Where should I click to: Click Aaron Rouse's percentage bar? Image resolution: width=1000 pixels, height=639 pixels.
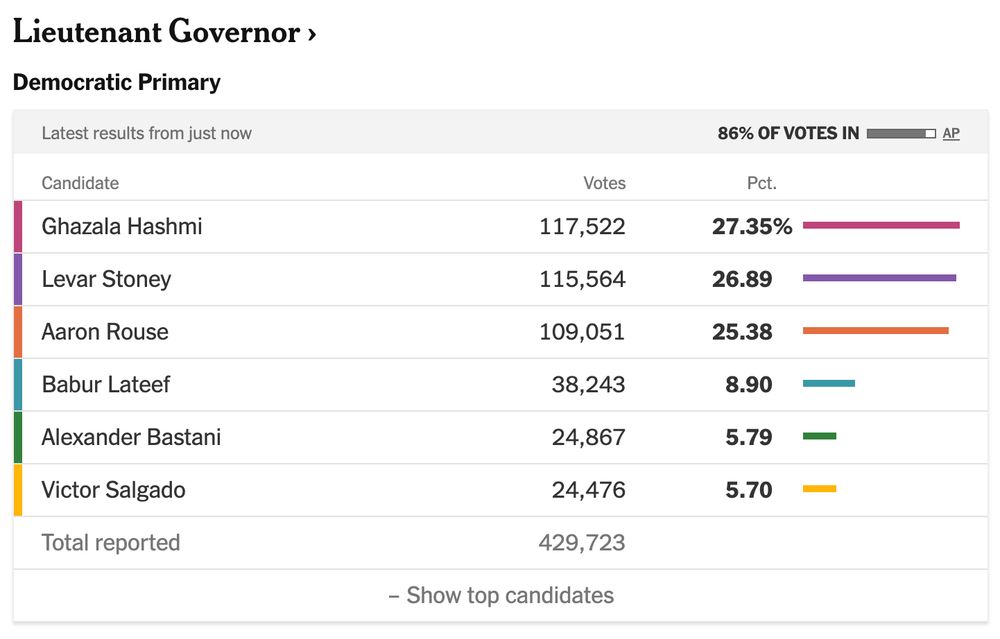[876, 330]
